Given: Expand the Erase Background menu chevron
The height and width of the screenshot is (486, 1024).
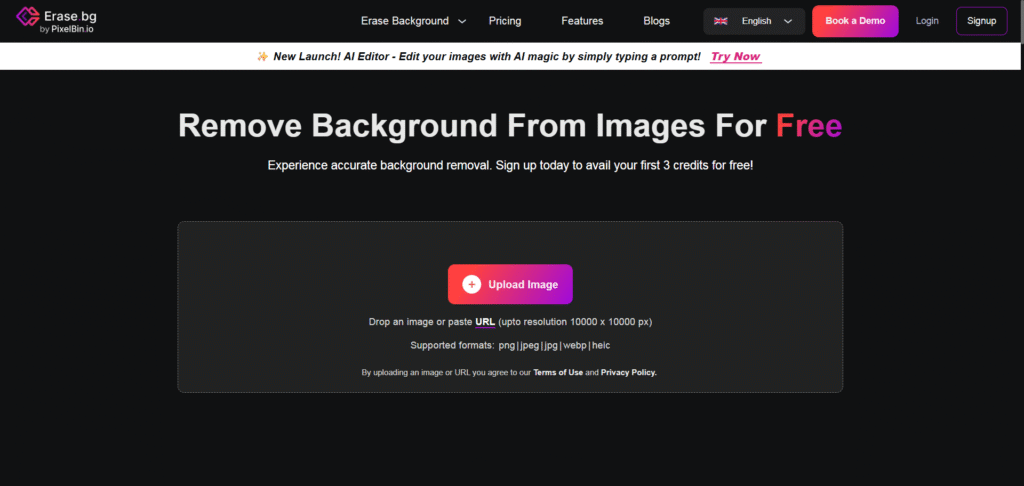Looking at the screenshot, I should coord(461,21).
